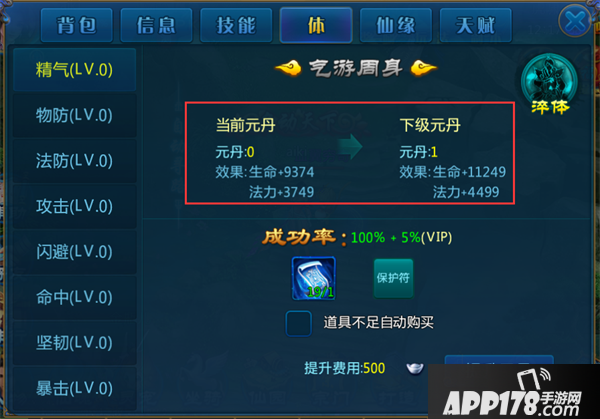Open the 背包 tab
Image resolution: width=600 pixels, height=419 pixels.
(77, 25)
